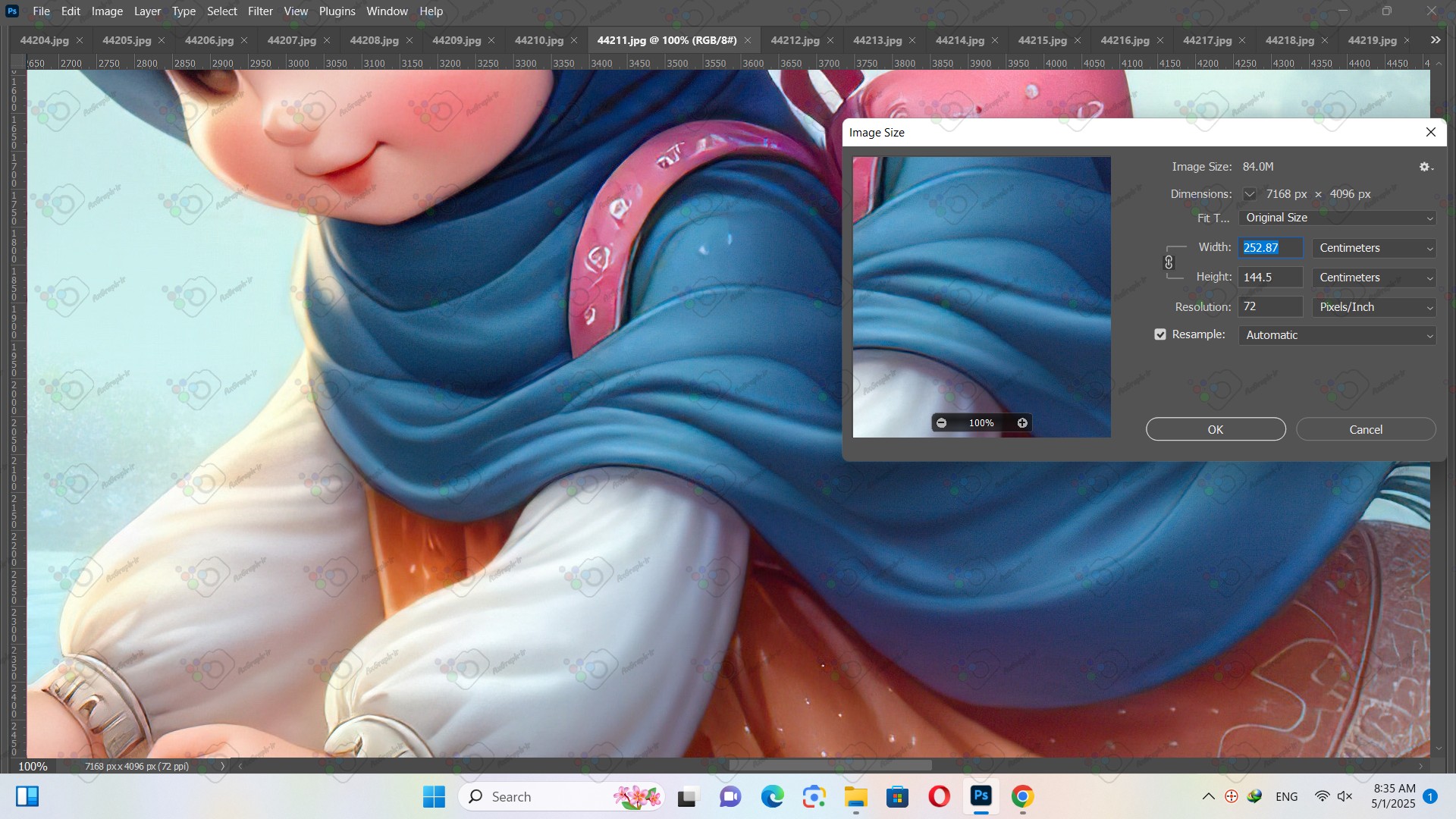The width and height of the screenshot is (1456, 819).
Task: Open Microsoft Store from the taskbar
Action: pyautogui.click(x=897, y=796)
